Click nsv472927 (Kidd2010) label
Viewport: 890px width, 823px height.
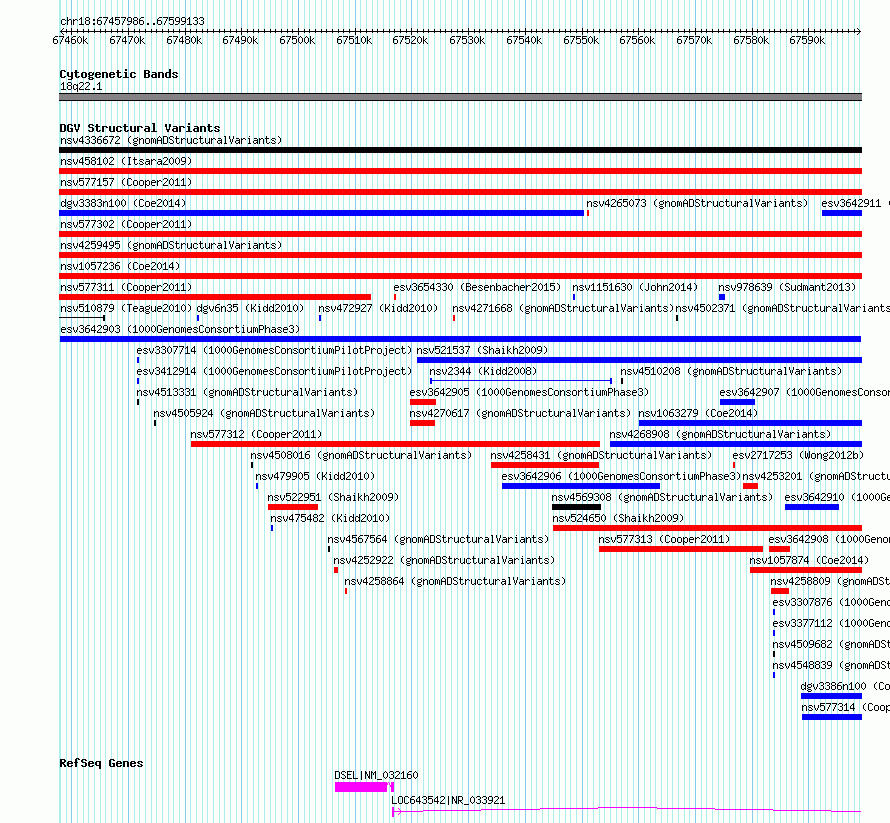378,308
